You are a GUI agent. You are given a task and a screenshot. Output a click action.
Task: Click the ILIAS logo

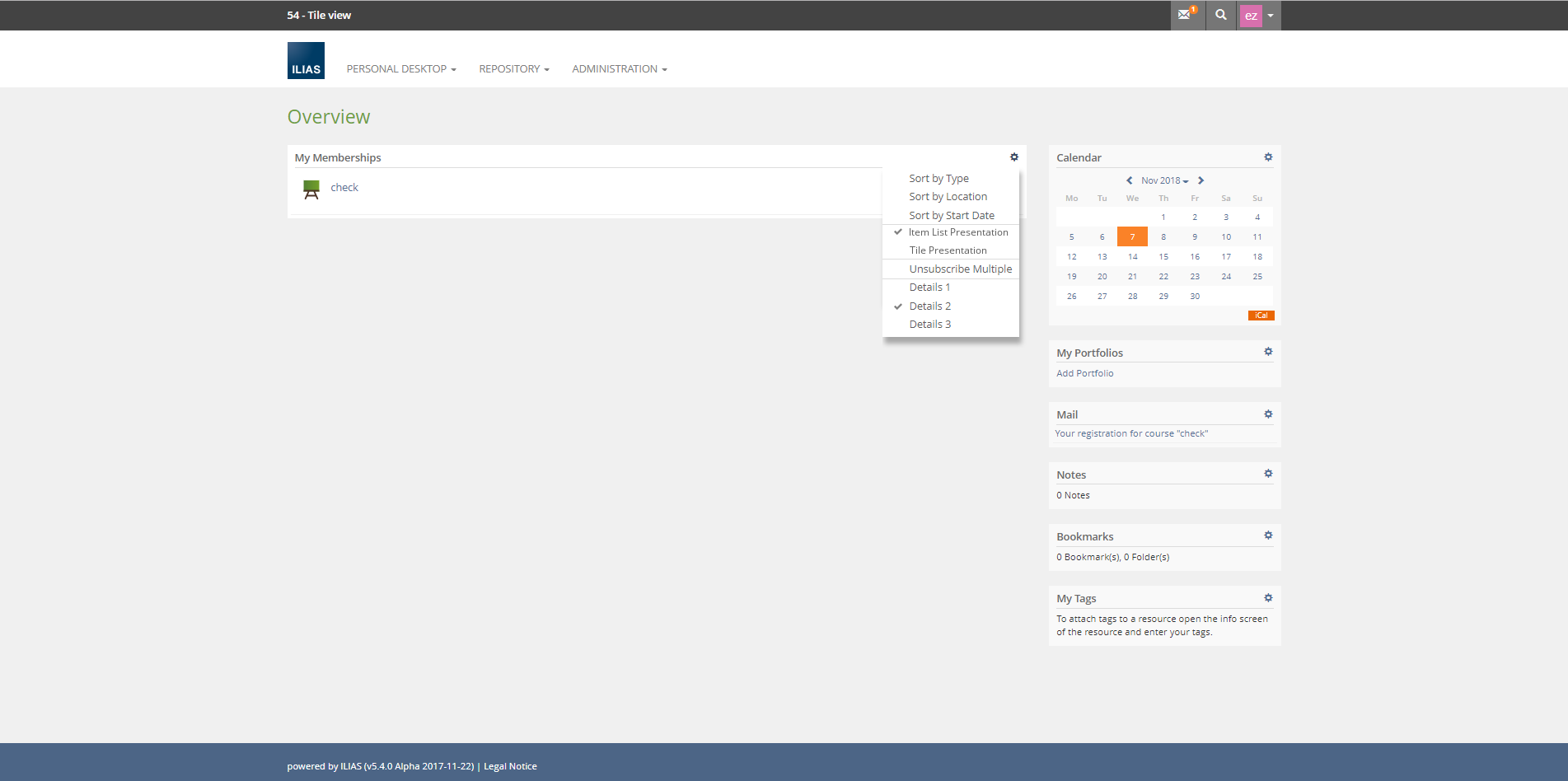[x=306, y=61]
